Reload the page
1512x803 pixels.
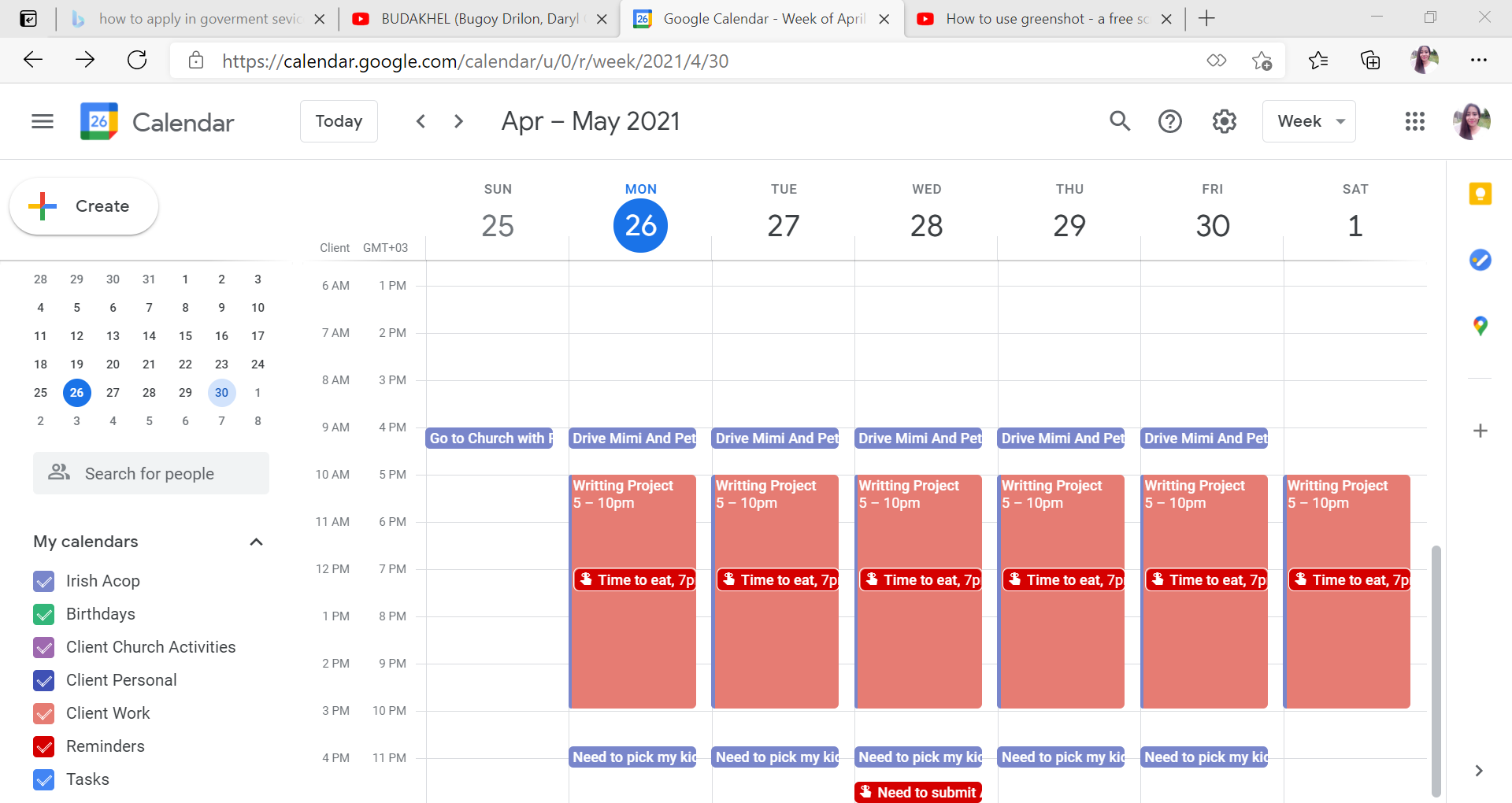(137, 60)
